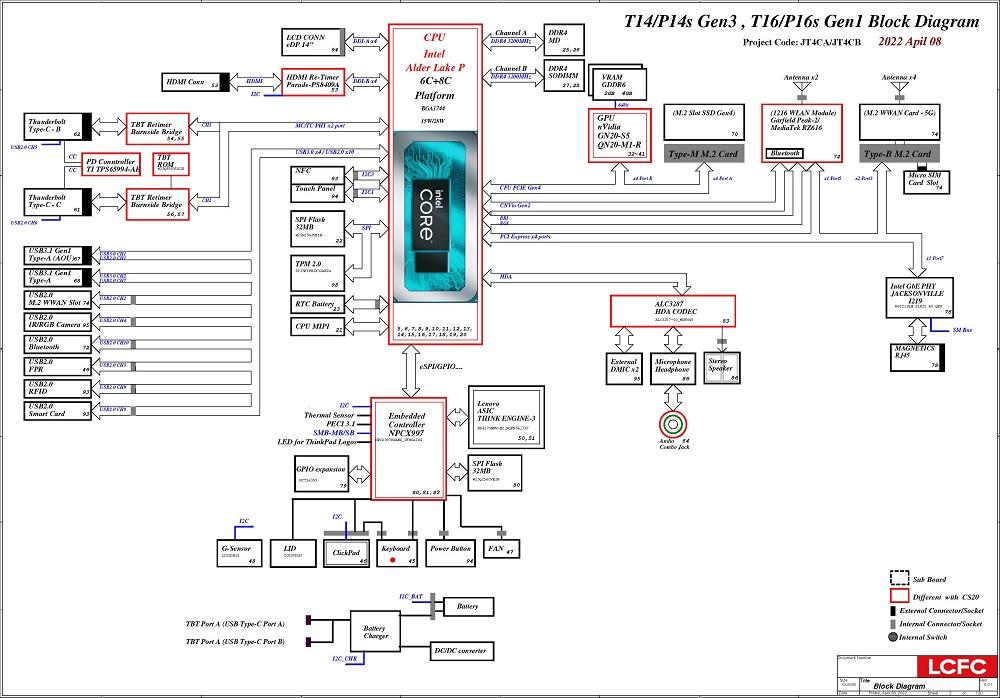Click the M.2 WWAN Card - 5G block
Viewport: 1000px width, 698px height.
point(899,123)
